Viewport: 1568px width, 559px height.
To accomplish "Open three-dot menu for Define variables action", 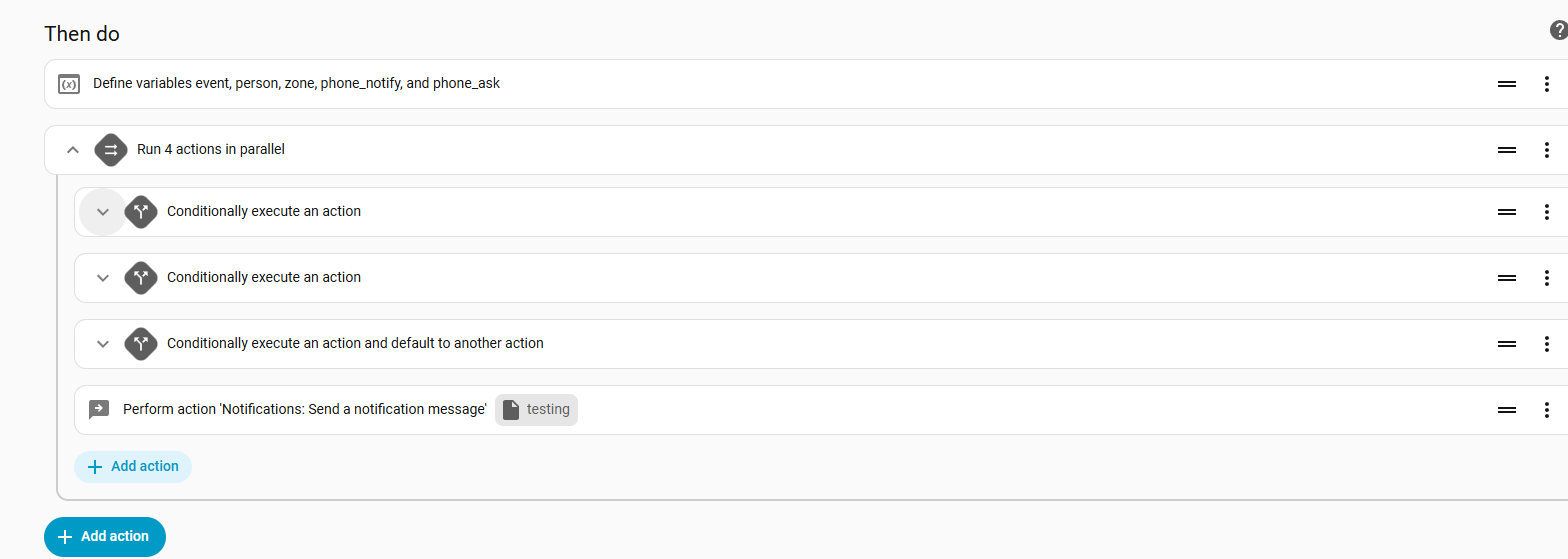I will pos(1546,84).
